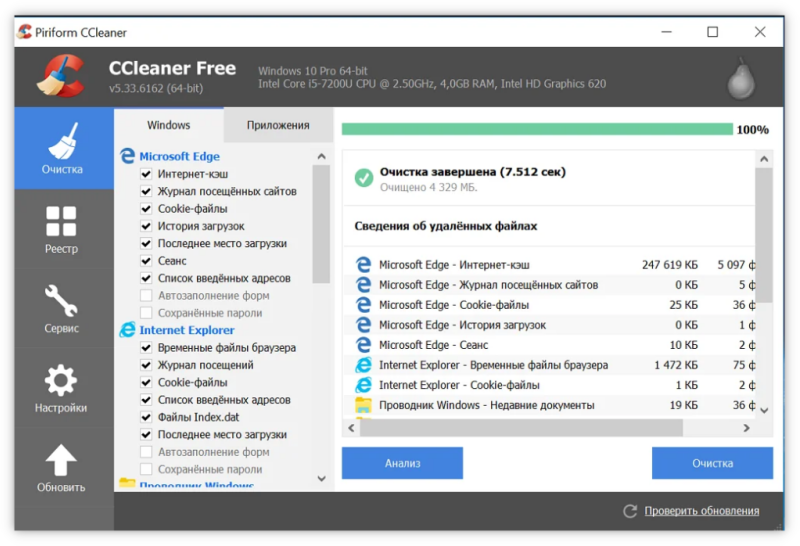Click the refresh icon near Проверить обновления

pos(630,511)
